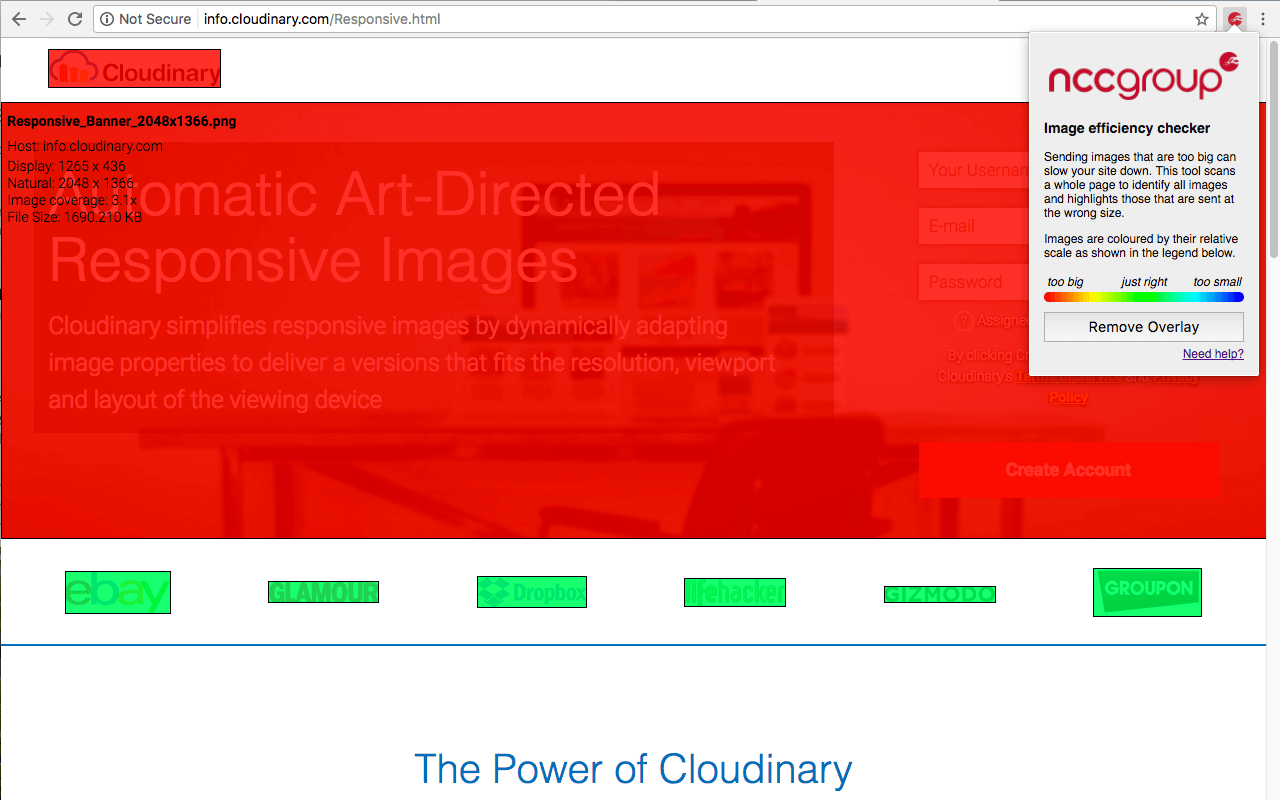Go back with the browser back arrow

pos(19,19)
